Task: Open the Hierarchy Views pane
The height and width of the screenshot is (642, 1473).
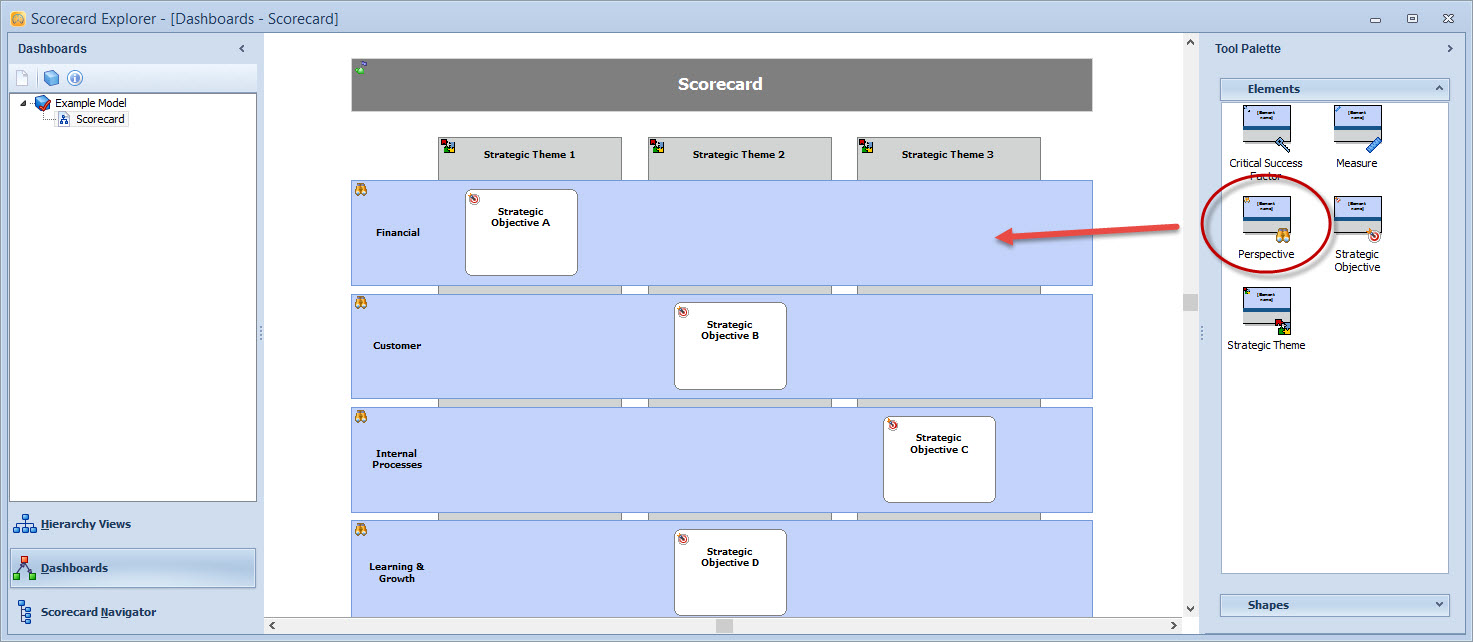Action: point(85,524)
